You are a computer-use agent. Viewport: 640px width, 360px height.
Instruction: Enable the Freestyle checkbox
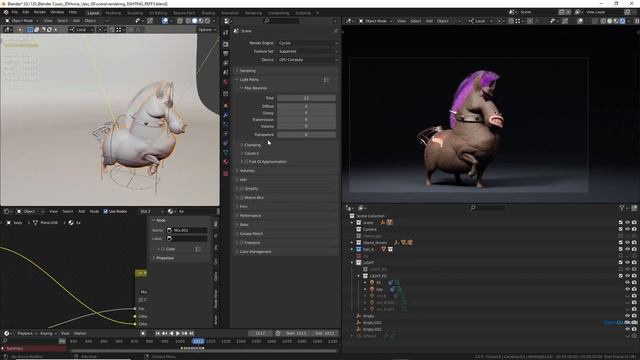point(242,243)
